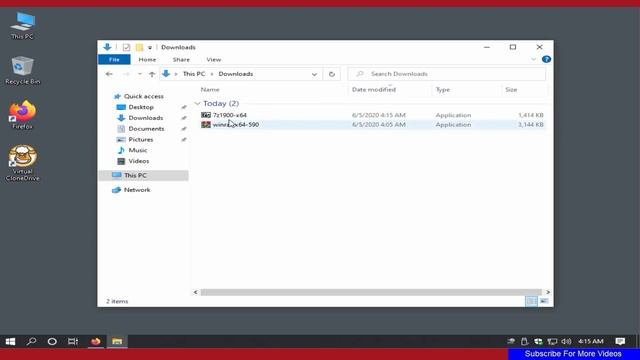
Task: Click the New folder quick access toolbar icon
Action: pos(139,47)
